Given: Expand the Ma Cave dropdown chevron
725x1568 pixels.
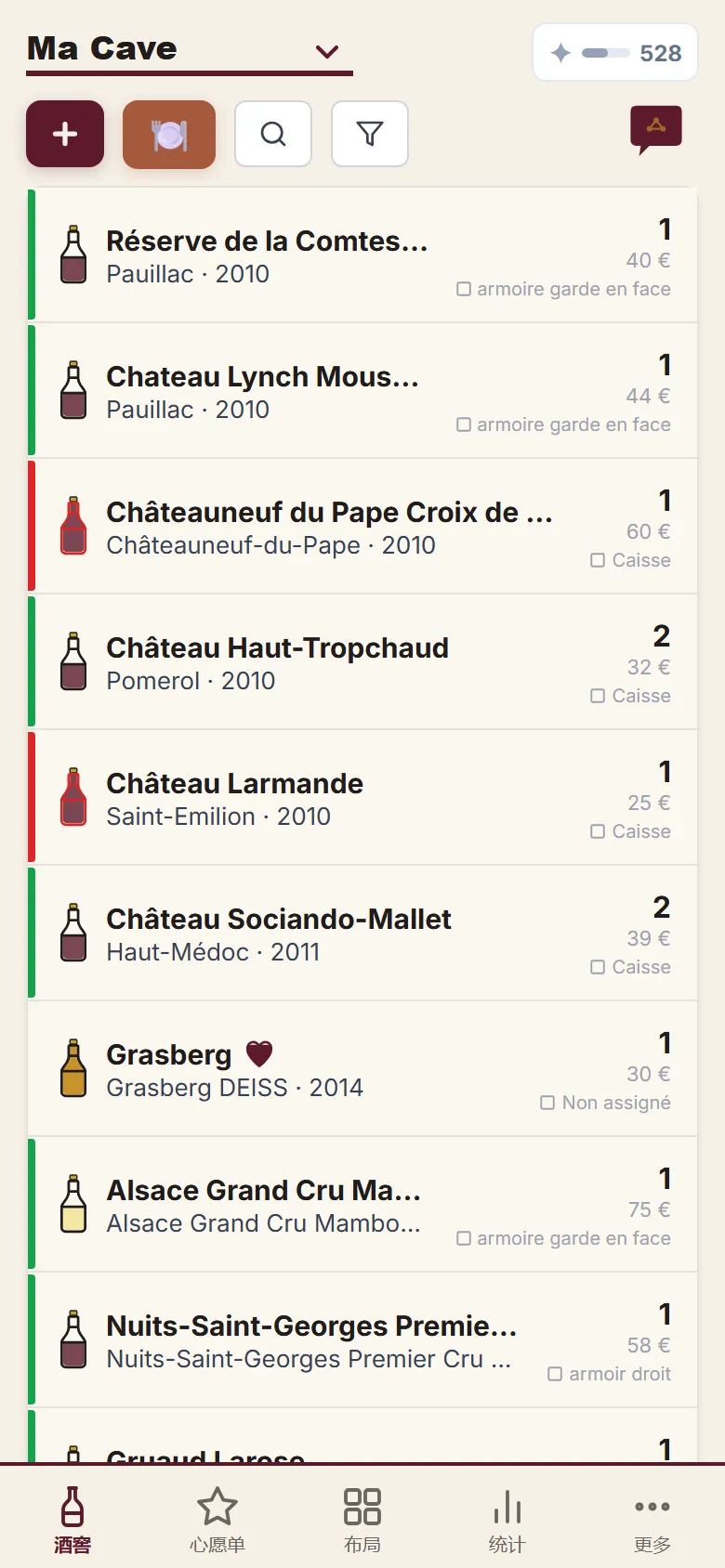Looking at the screenshot, I should 327,51.
